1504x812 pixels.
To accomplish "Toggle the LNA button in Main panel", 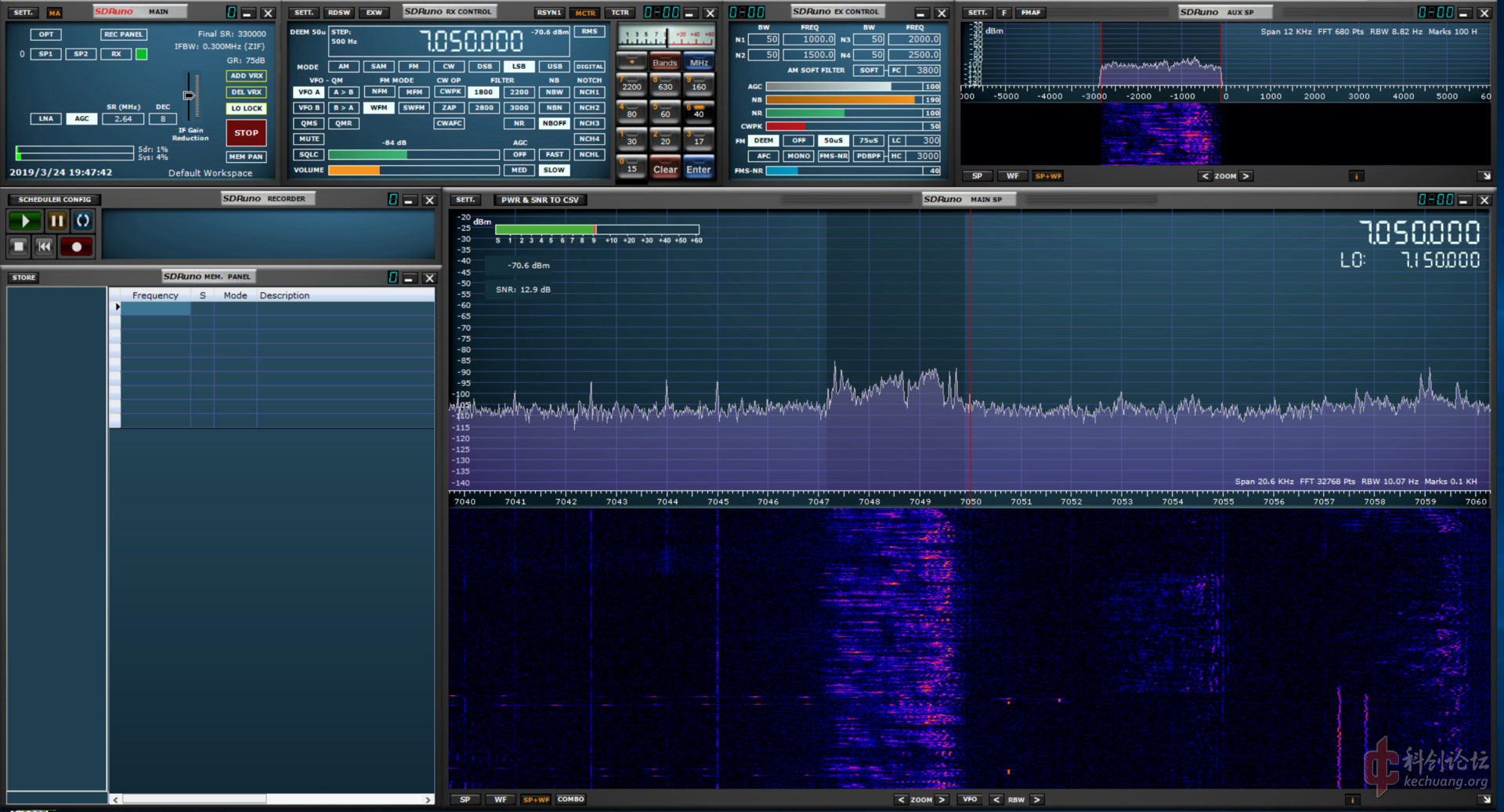I will (x=46, y=119).
